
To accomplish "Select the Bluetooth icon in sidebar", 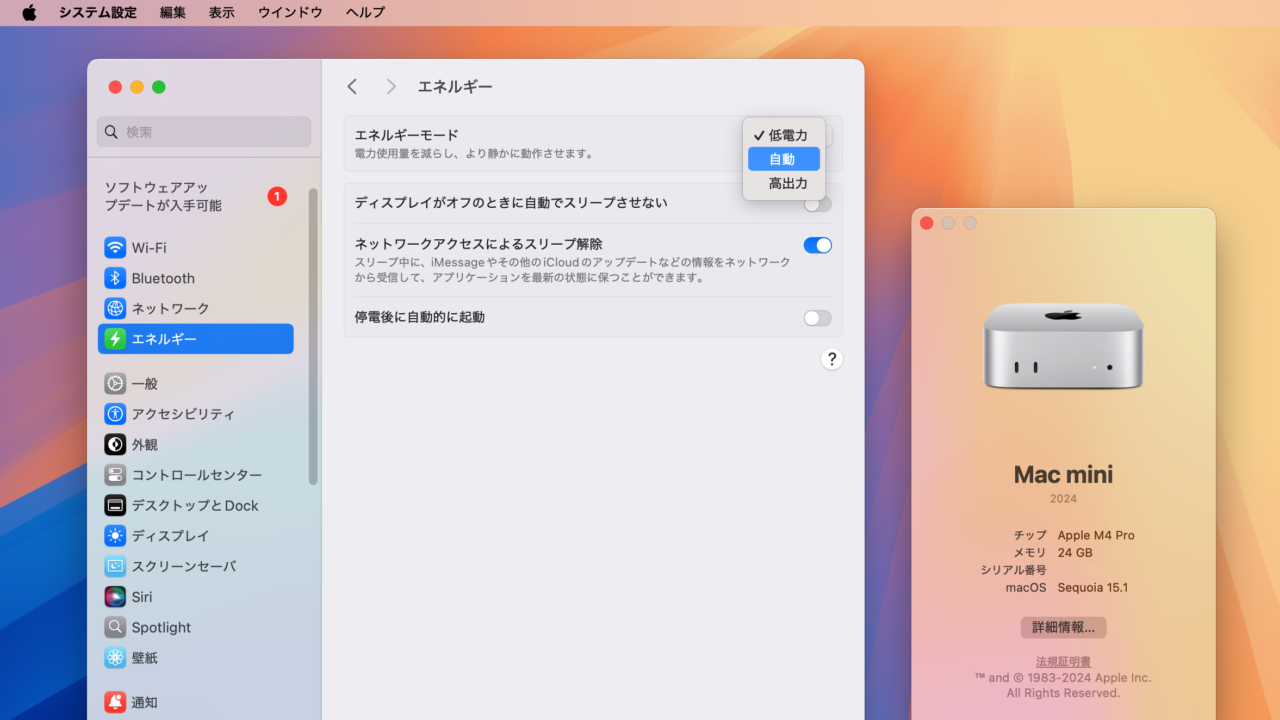I will coord(115,278).
